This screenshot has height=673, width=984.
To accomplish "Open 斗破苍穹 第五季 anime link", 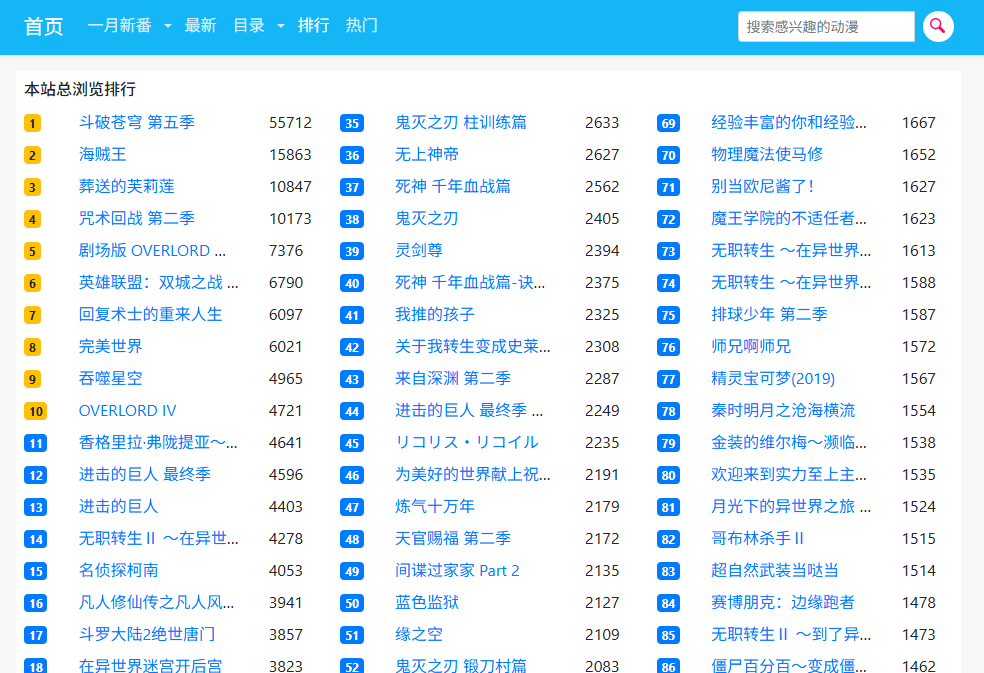I will [x=137, y=123].
